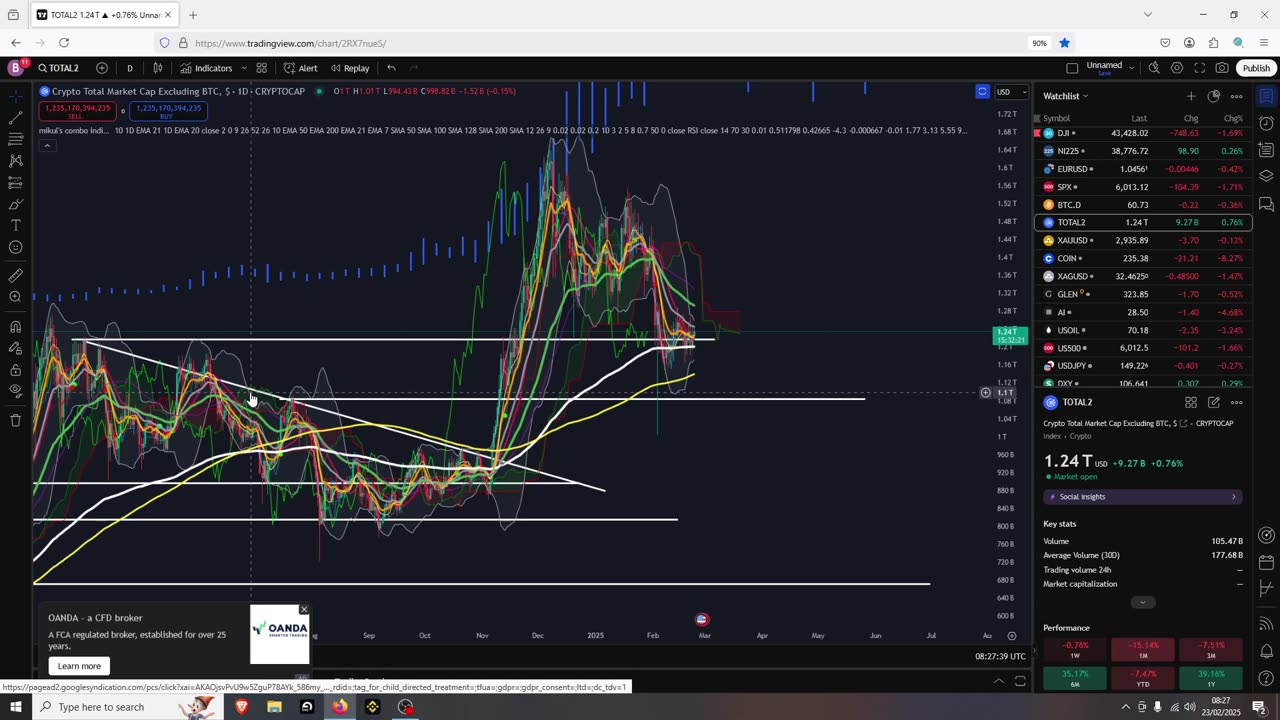Select the 6M performance tile
1280x720 pixels.
coord(1075,678)
